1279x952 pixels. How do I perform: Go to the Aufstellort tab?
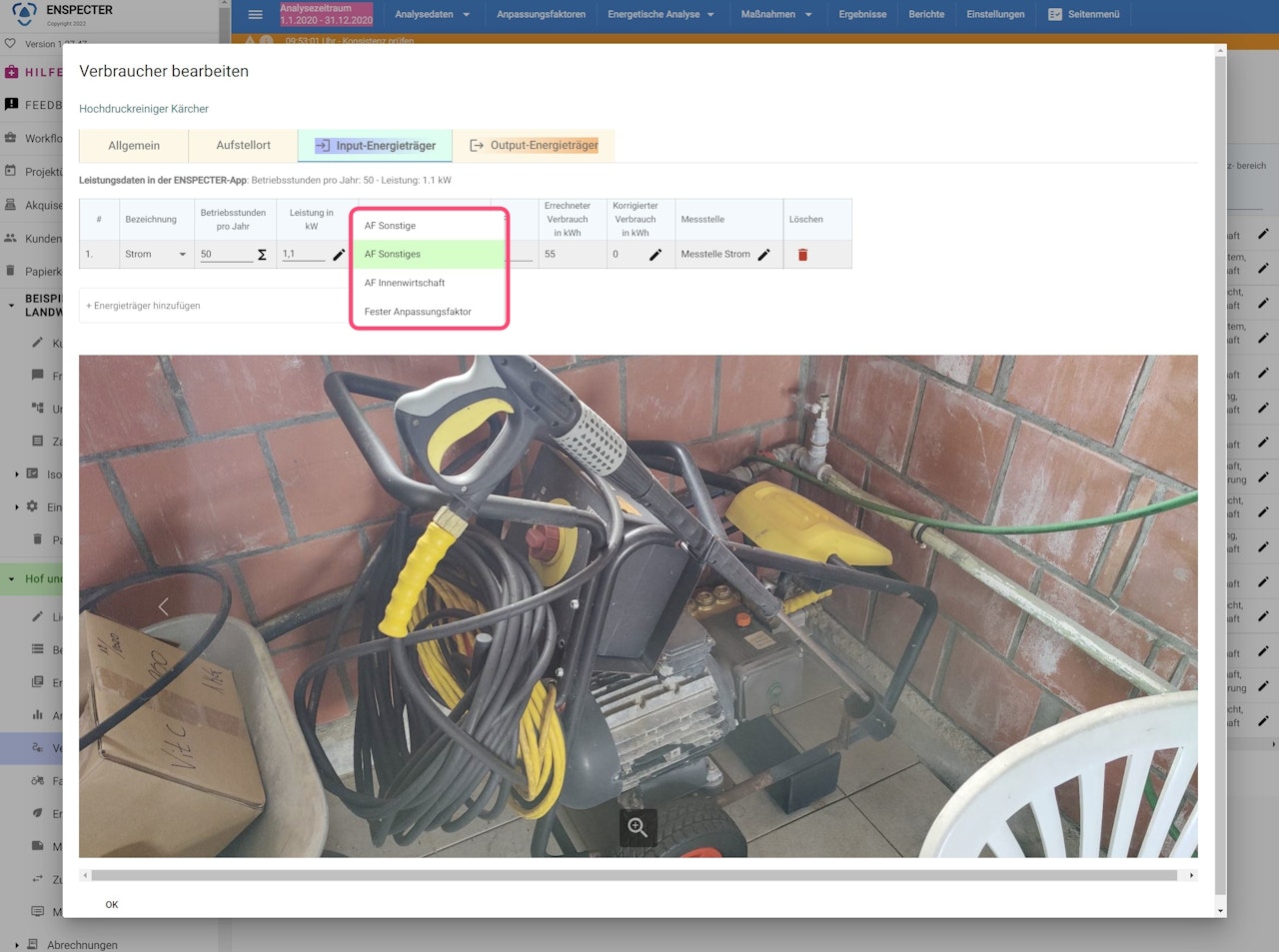[x=243, y=146]
